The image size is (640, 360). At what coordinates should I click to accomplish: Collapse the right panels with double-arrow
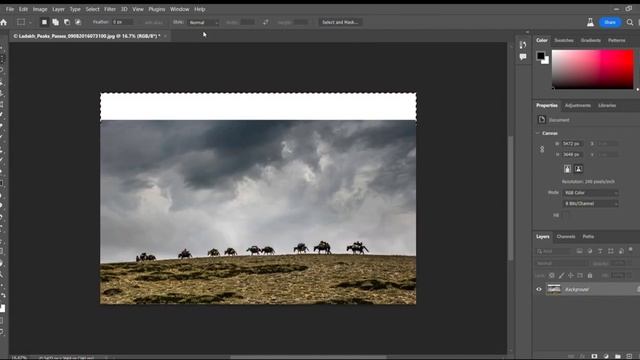(527, 32)
